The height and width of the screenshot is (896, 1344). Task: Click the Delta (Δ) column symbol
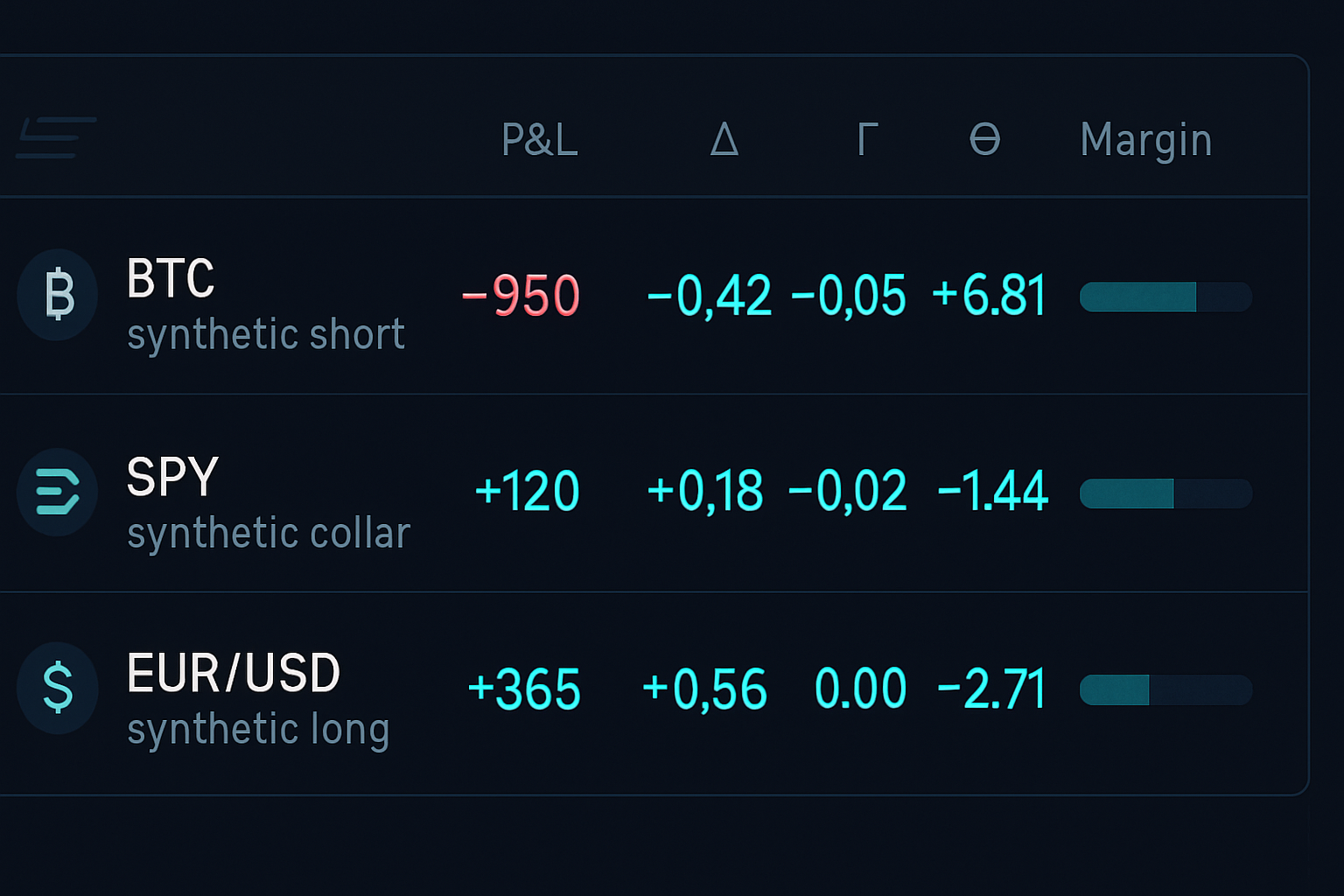pyautogui.click(x=723, y=140)
